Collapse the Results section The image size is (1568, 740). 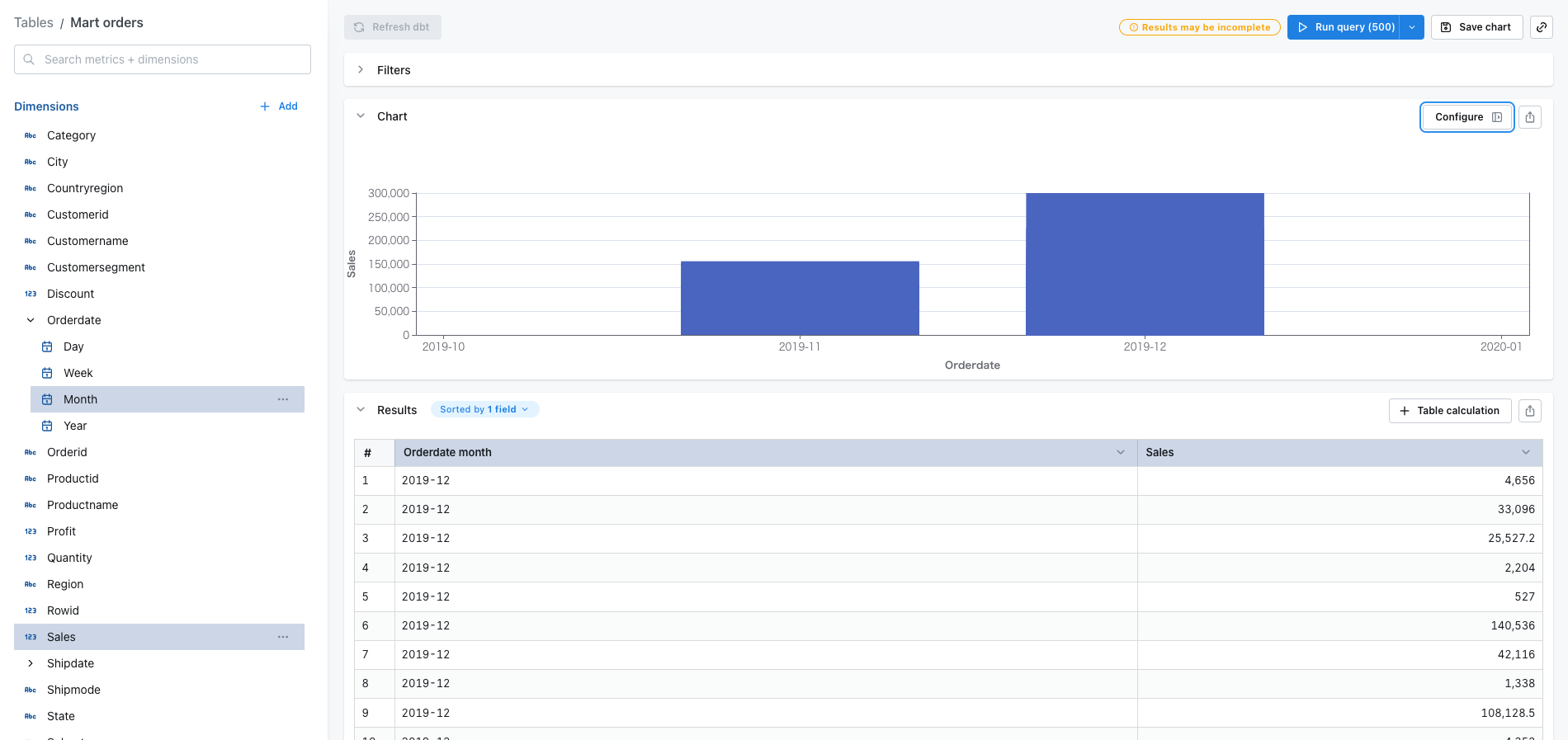pyautogui.click(x=361, y=410)
